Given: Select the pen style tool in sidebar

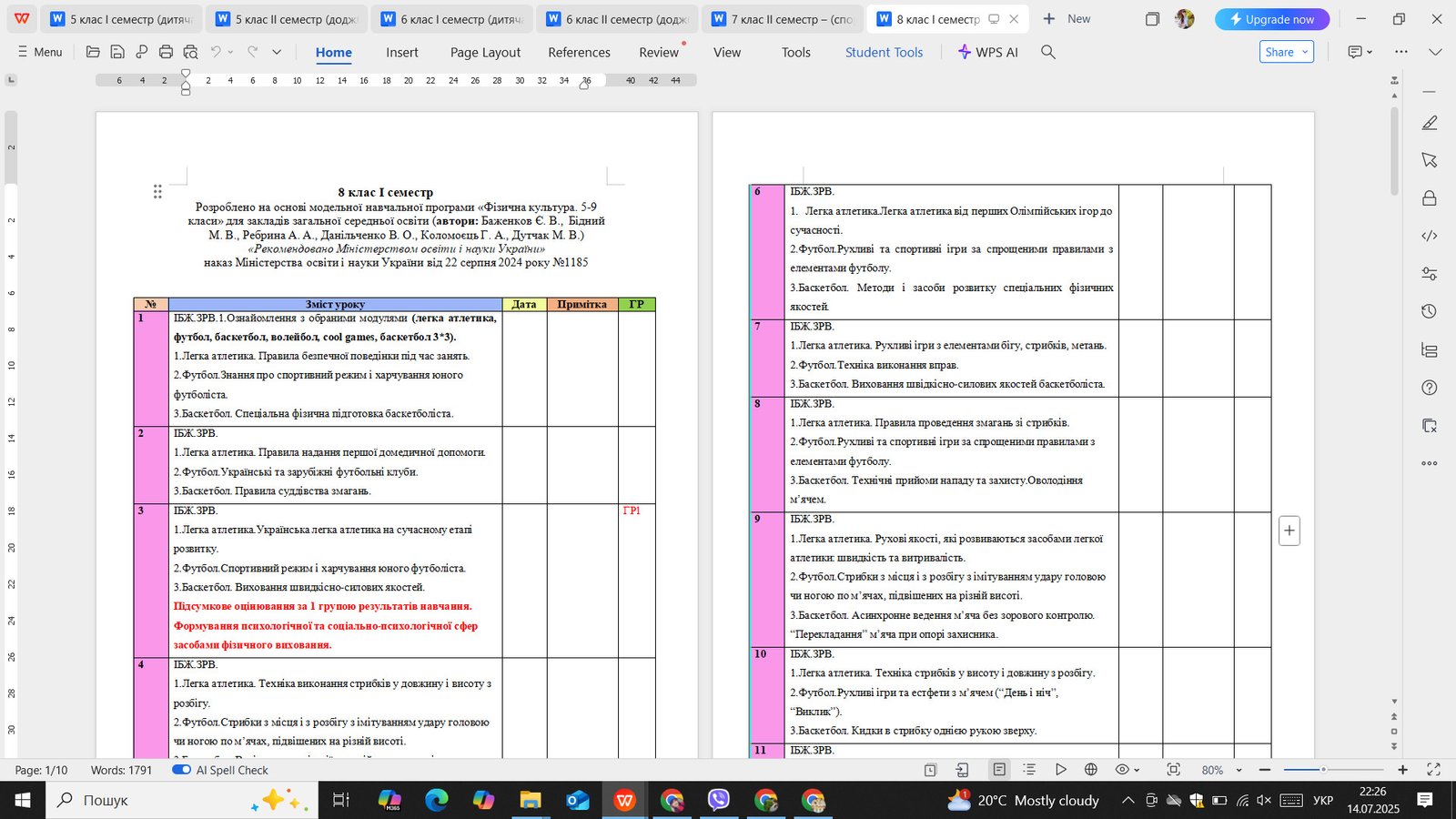Looking at the screenshot, I should [1430, 122].
